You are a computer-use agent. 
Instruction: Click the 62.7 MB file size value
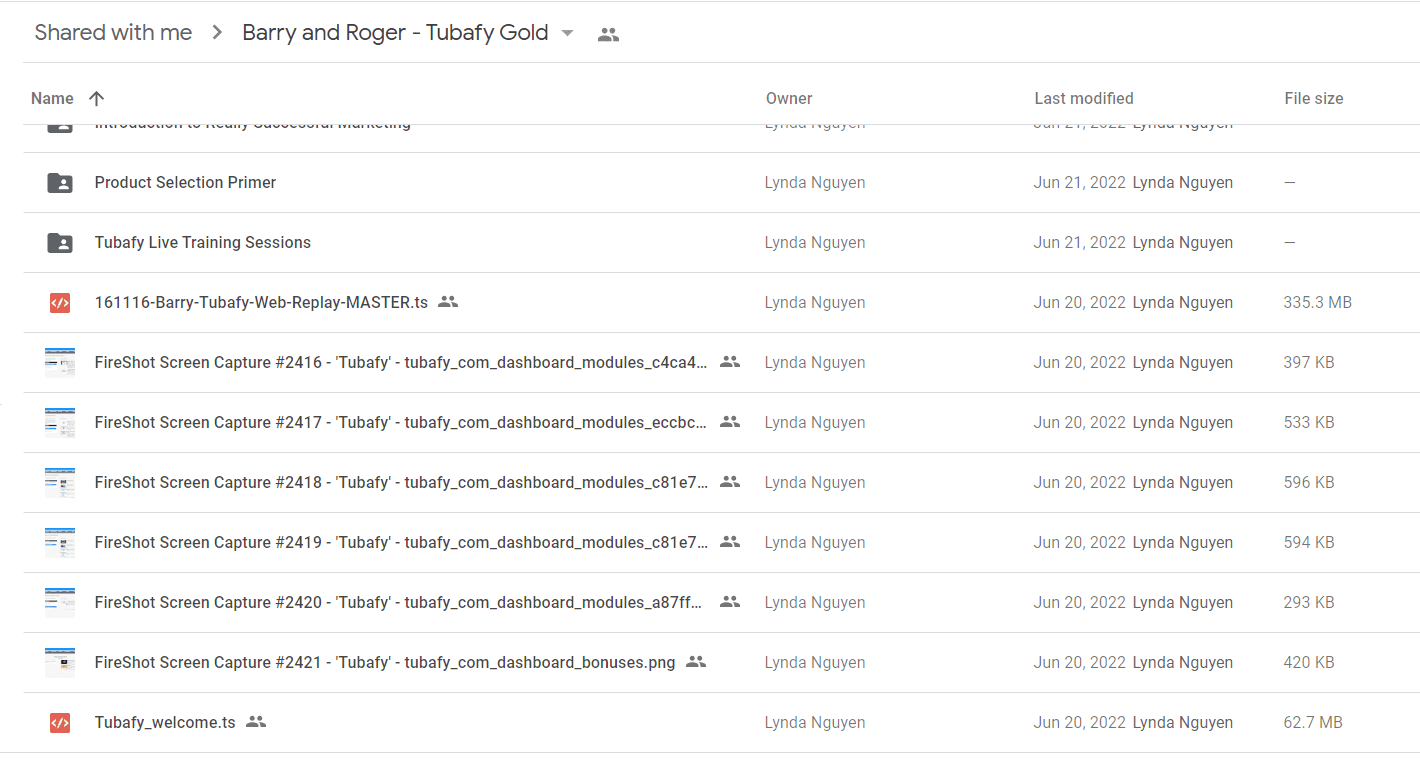(x=1313, y=722)
